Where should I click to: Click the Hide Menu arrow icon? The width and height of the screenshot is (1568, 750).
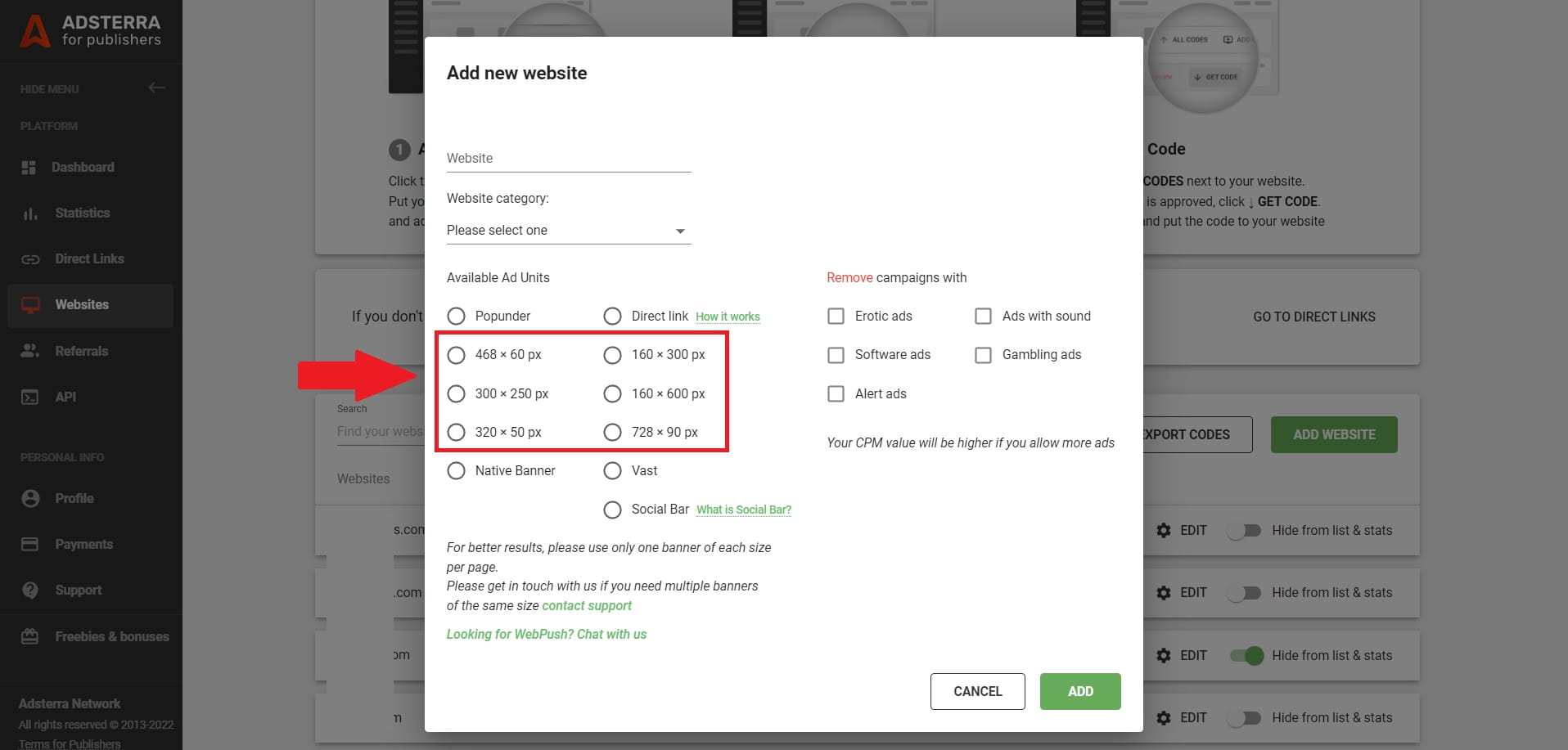point(156,88)
